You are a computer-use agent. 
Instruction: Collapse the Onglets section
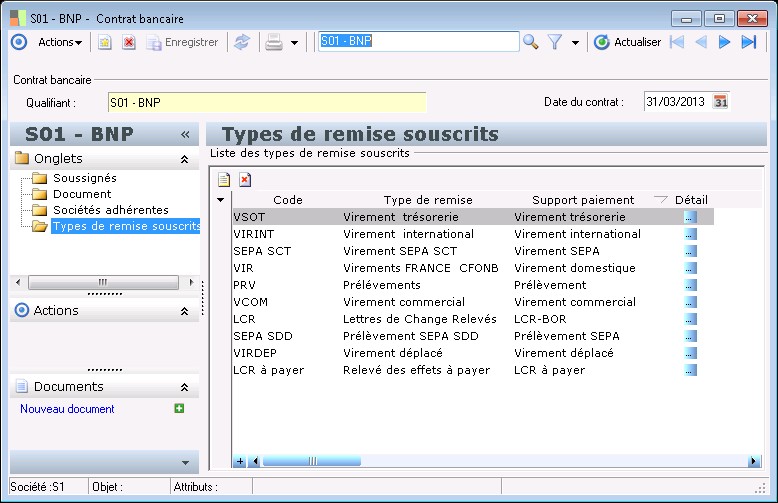pyautogui.click(x=184, y=159)
